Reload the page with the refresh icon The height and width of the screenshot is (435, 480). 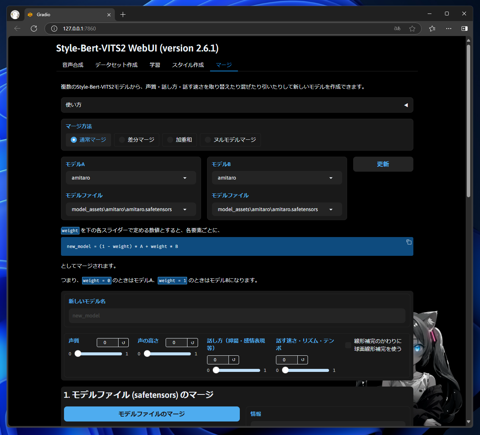pos(34,29)
